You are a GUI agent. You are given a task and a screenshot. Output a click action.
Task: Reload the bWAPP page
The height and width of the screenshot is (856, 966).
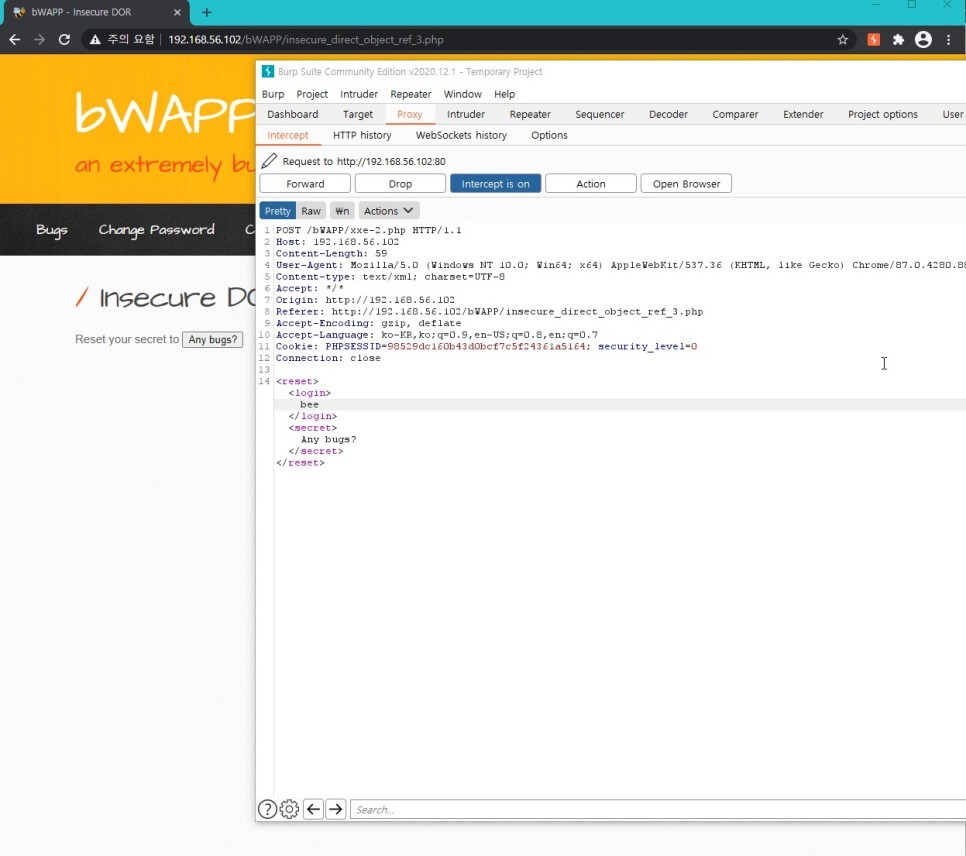pos(64,39)
